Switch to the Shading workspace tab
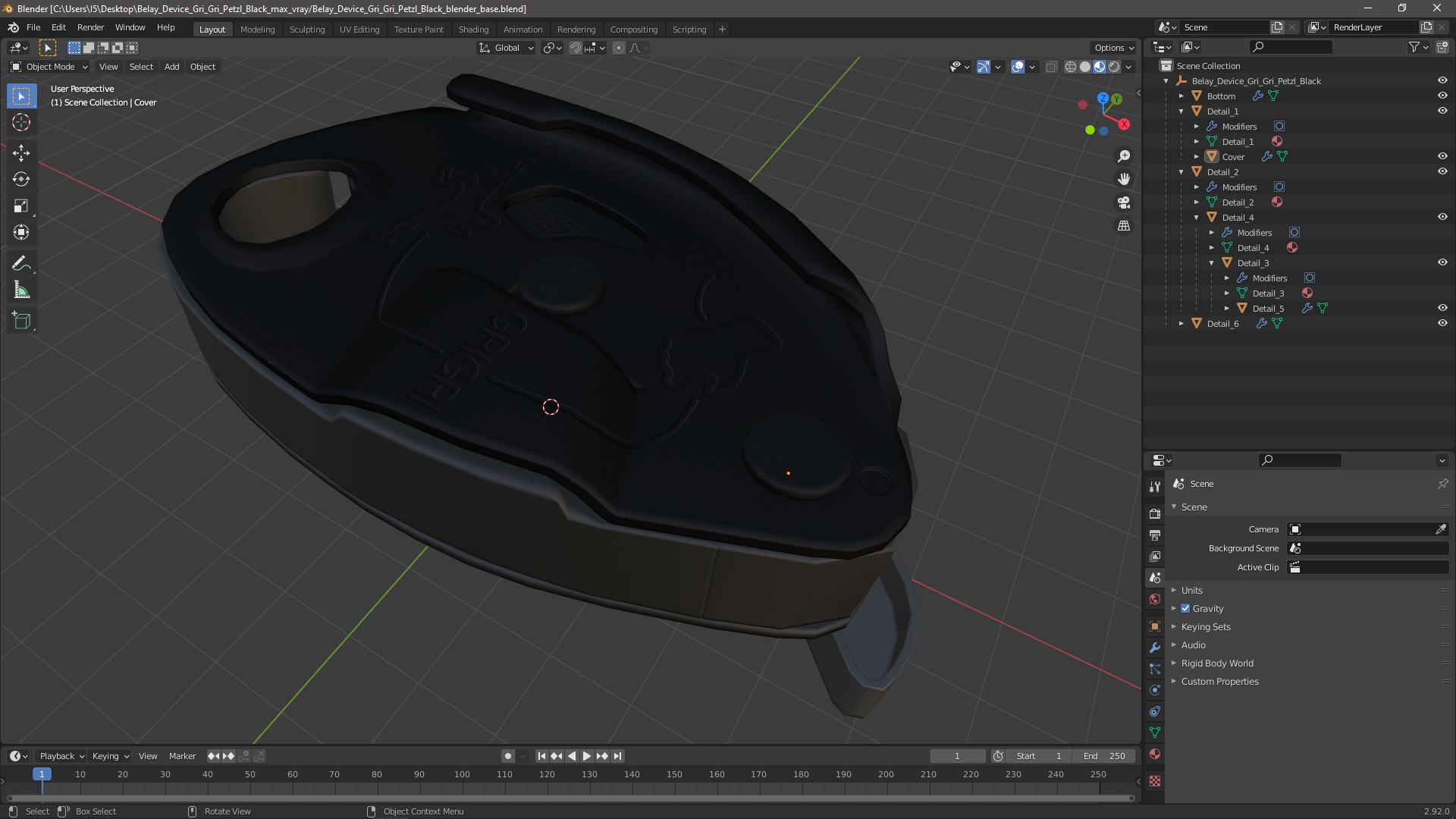Viewport: 1456px width, 819px height. click(x=473, y=30)
